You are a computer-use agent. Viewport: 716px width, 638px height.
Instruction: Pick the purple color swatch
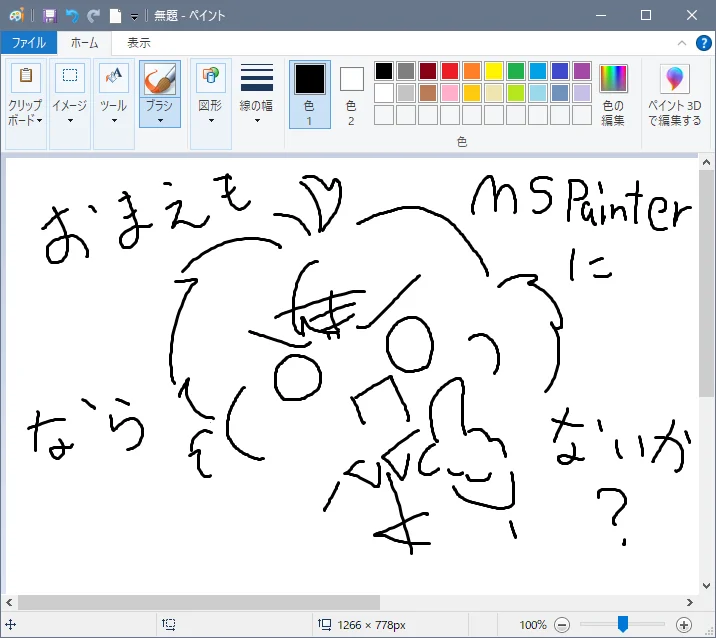[x=582, y=71]
